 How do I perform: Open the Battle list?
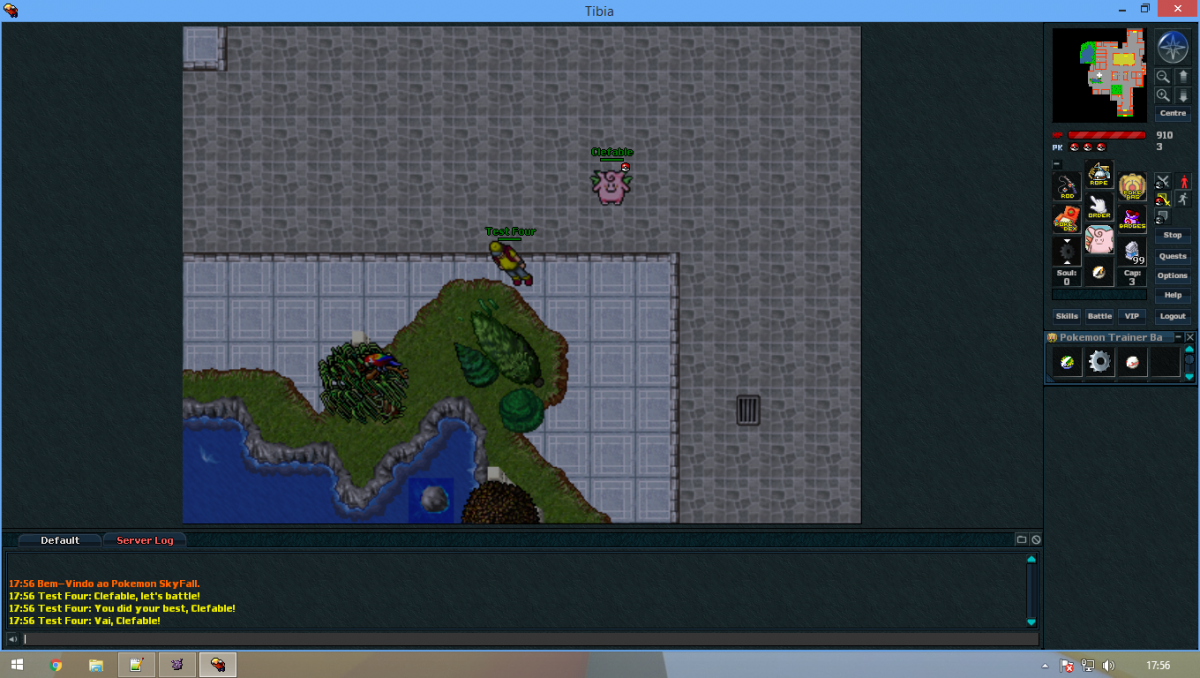[1100, 316]
